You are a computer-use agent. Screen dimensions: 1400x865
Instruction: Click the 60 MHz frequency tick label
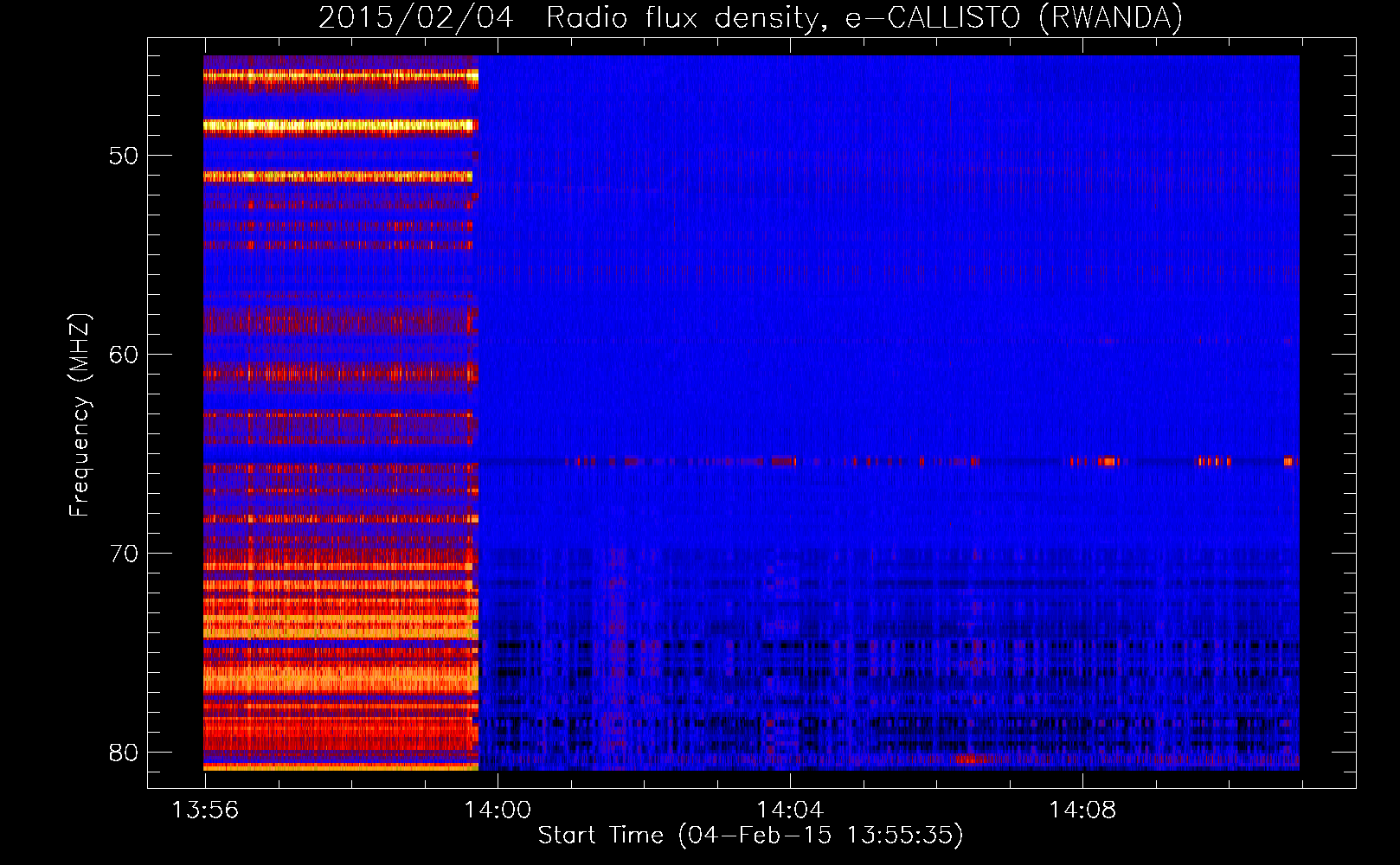pyautogui.click(x=124, y=355)
